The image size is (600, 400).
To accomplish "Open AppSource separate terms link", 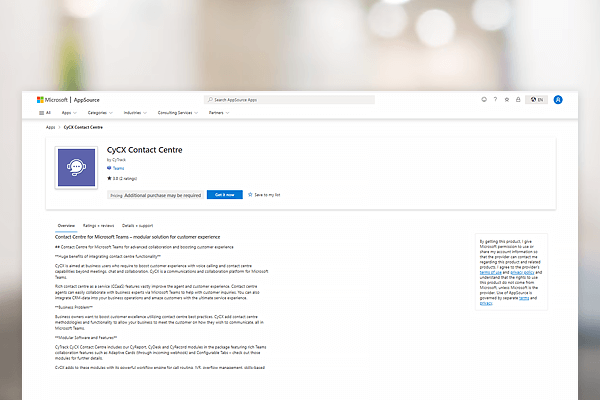I will point(524,298).
